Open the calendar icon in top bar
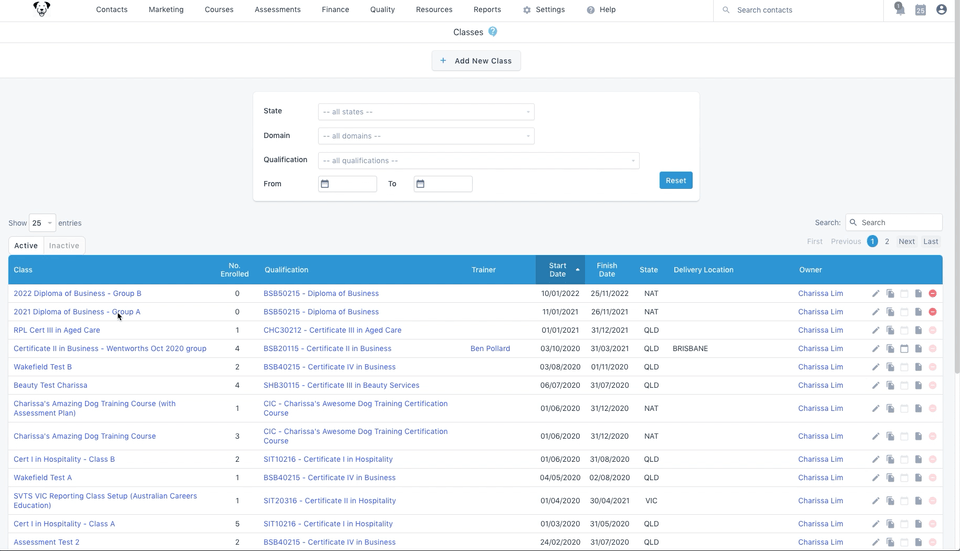 click(920, 10)
